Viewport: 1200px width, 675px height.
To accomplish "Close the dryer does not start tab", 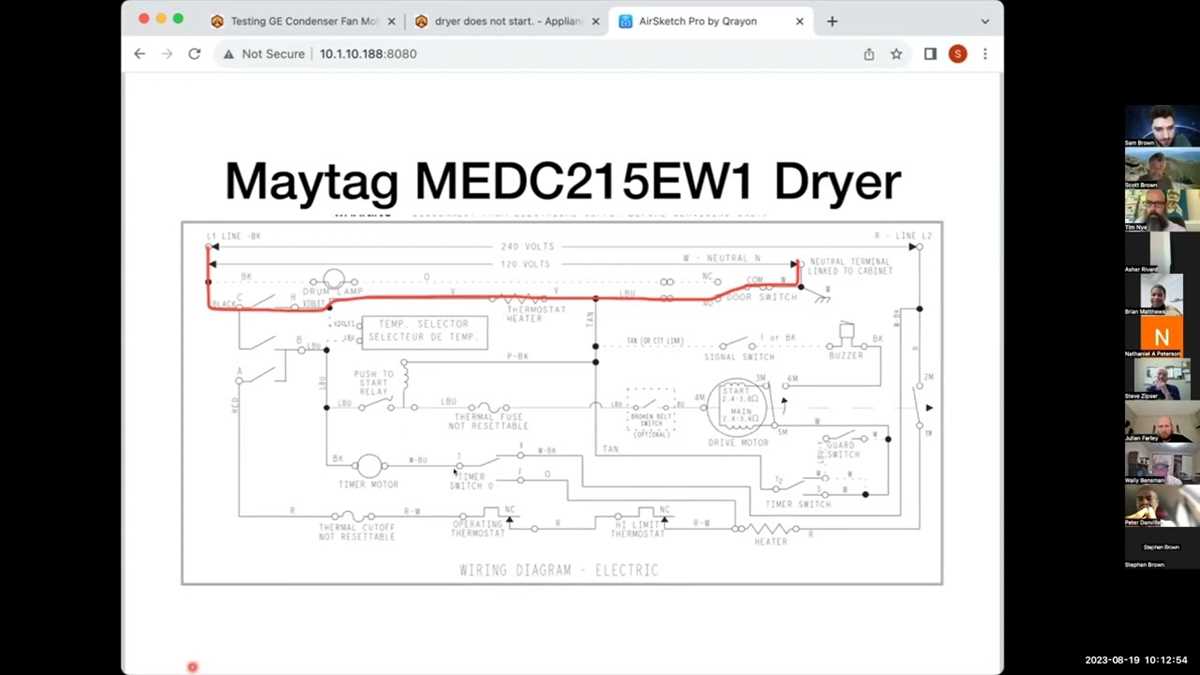I will click(596, 21).
